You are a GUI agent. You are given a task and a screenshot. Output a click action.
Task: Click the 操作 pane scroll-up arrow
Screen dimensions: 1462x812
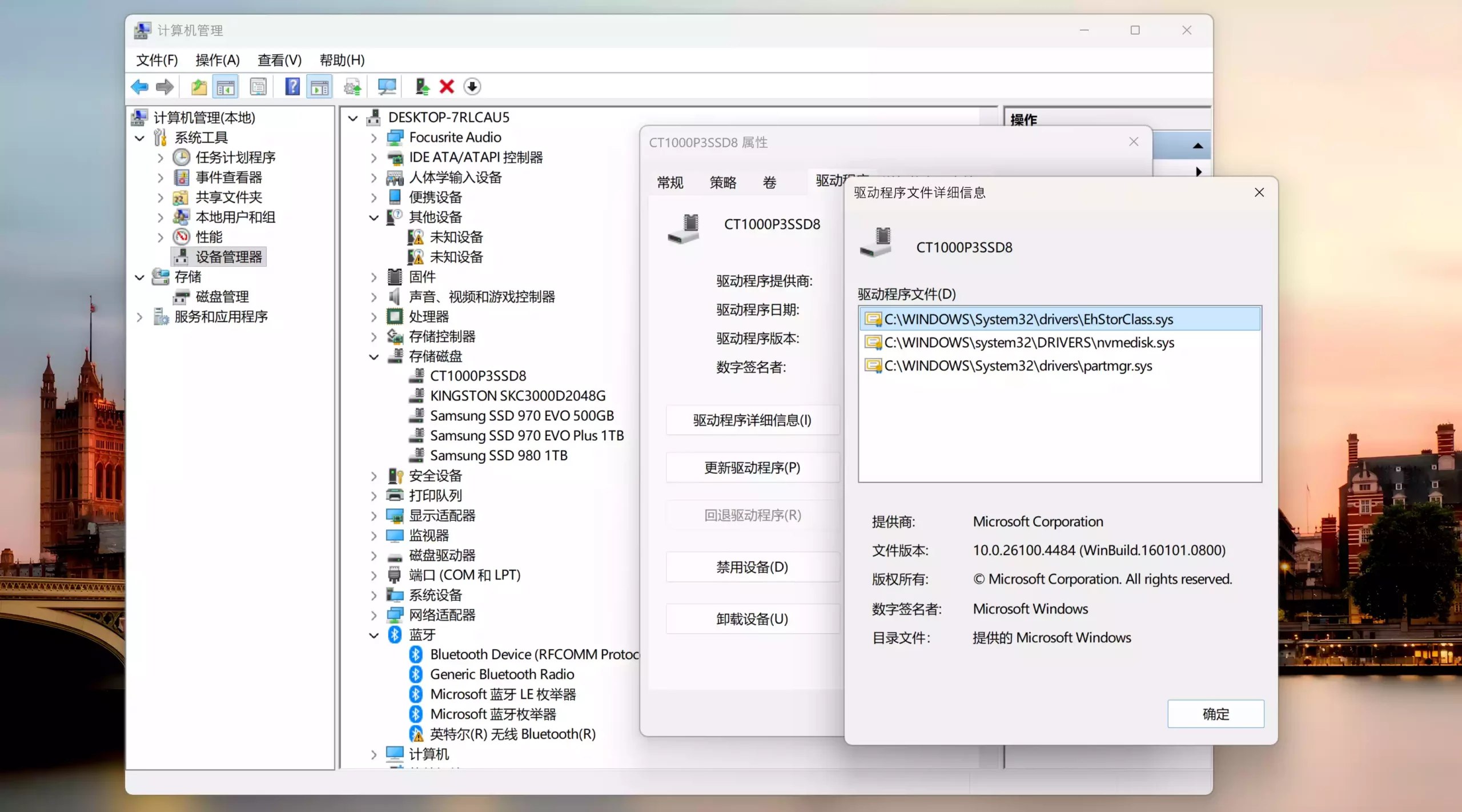click(1198, 146)
